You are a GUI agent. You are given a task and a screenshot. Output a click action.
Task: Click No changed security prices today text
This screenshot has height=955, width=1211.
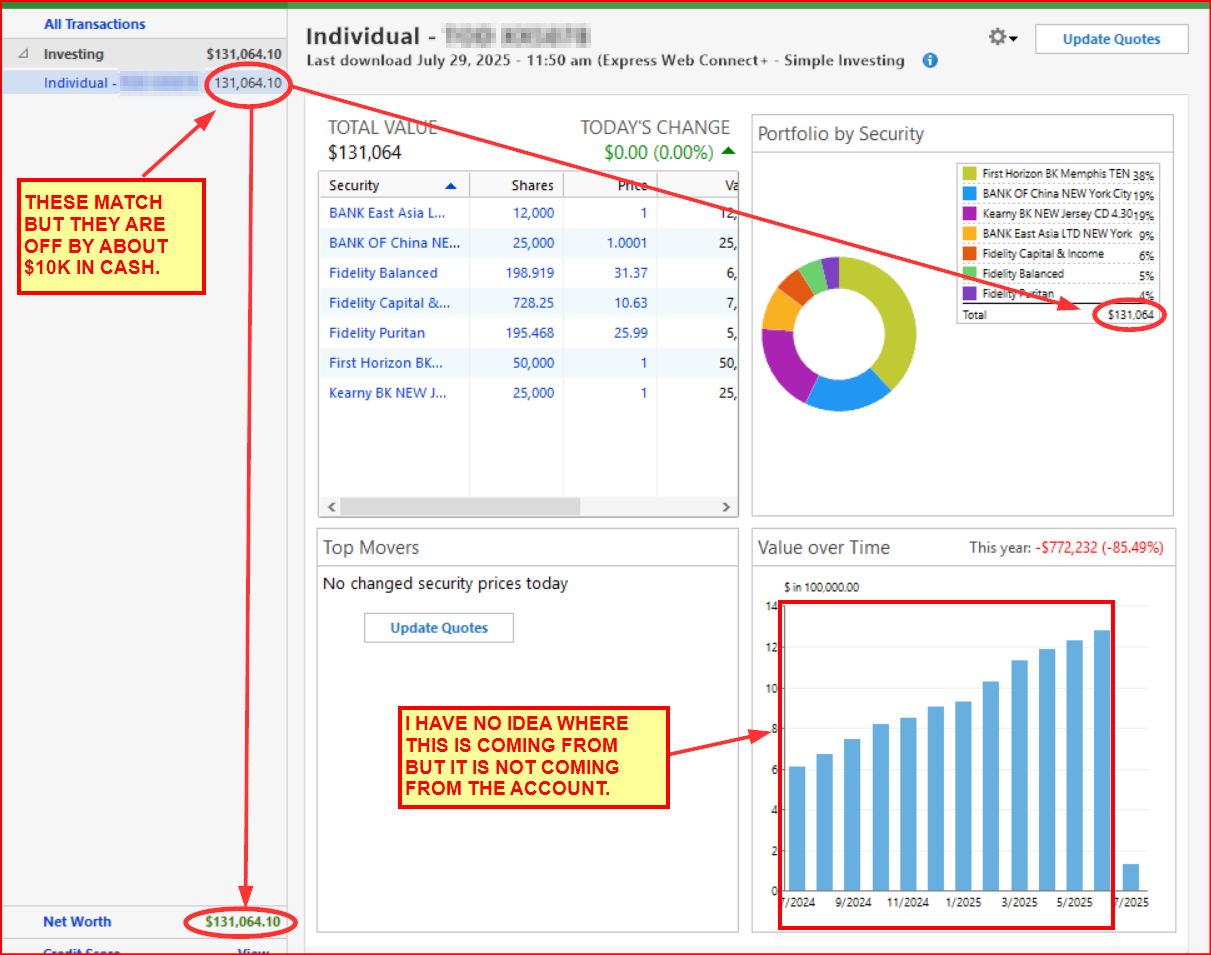point(445,583)
